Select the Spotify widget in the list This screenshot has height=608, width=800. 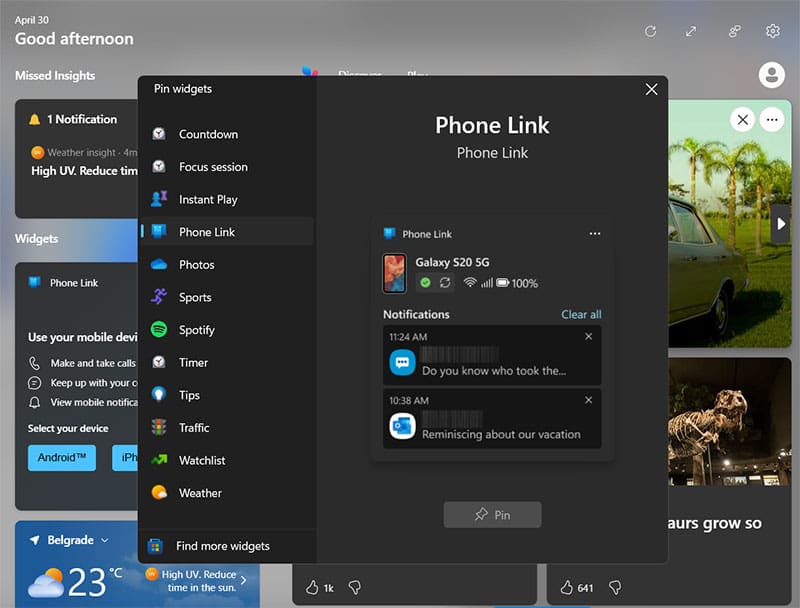click(196, 330)
